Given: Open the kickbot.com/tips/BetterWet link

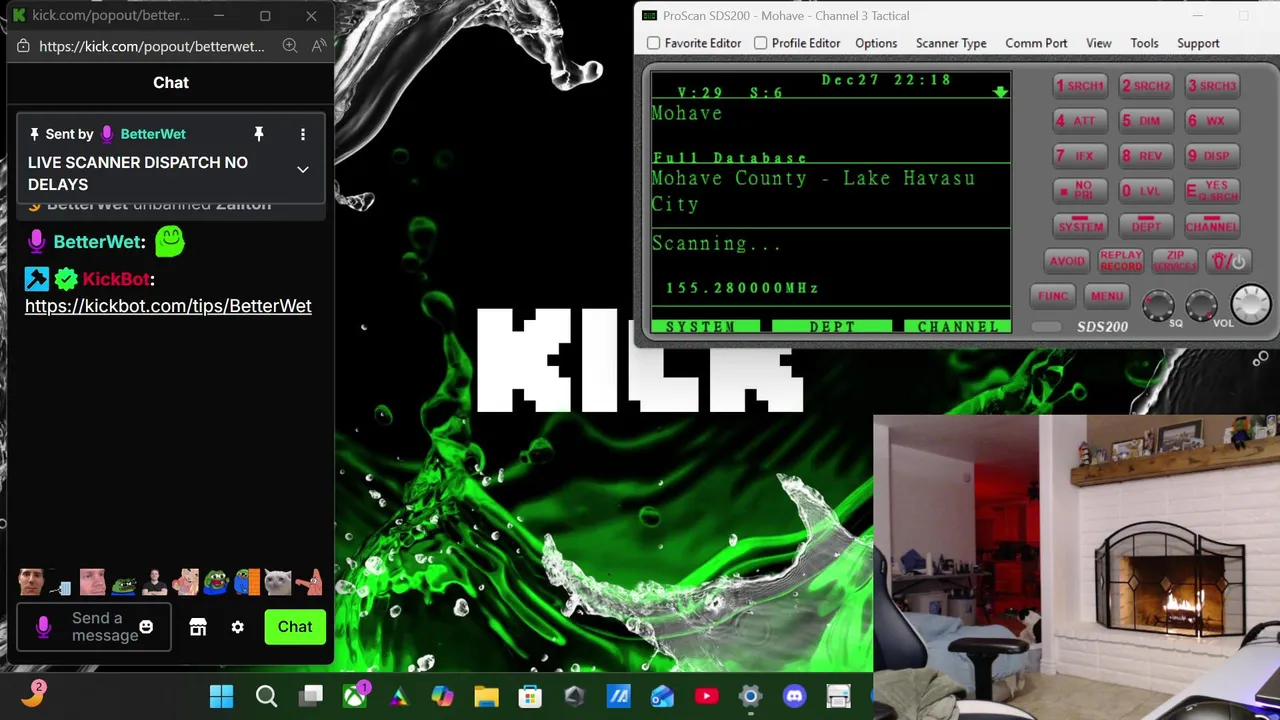Looking at the screenshot, I should (168, 306).
